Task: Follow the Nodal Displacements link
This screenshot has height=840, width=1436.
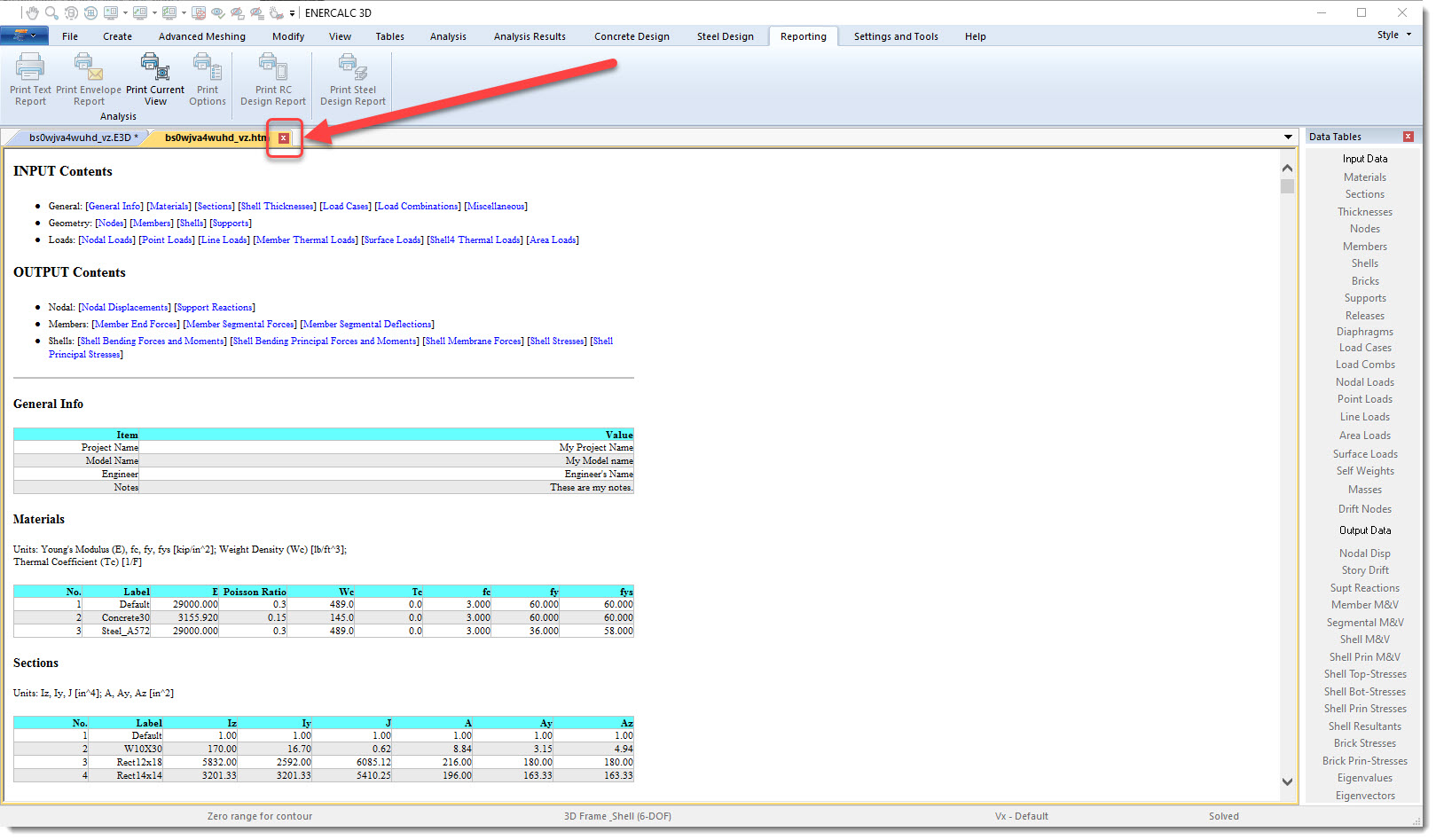Action: pyautogui.click(x=124, y=308)
